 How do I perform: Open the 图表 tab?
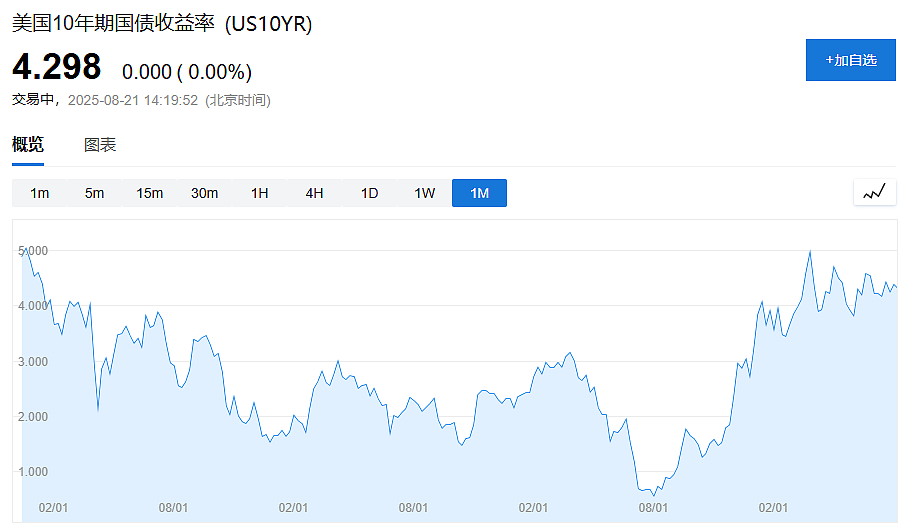coord(100,145)
